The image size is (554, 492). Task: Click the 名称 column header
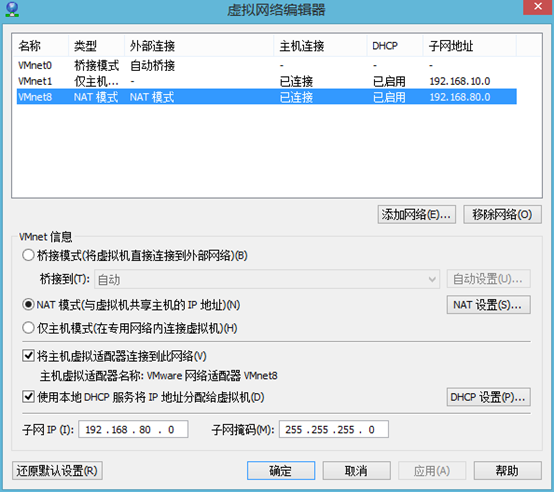(40, 46)
